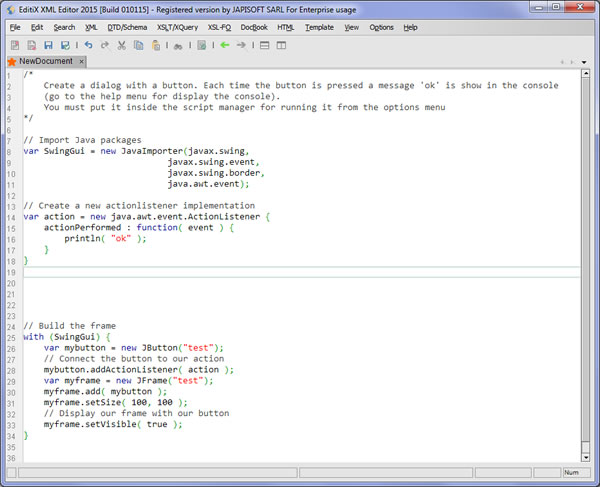This screenshot has height=487, width=600.
Task: Undo the last edit with the blue arrow
Action: tap(88, 45)
